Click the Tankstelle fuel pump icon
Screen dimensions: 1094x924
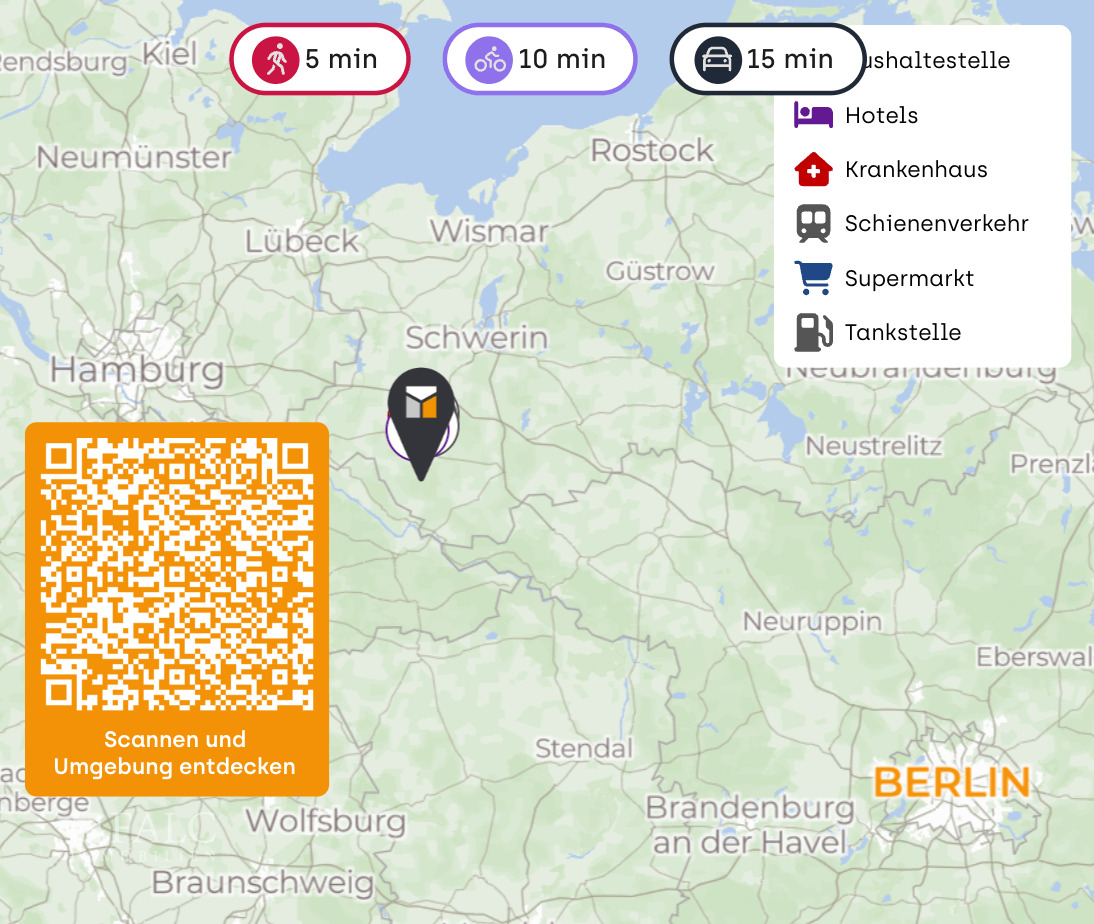coord(814,332)
